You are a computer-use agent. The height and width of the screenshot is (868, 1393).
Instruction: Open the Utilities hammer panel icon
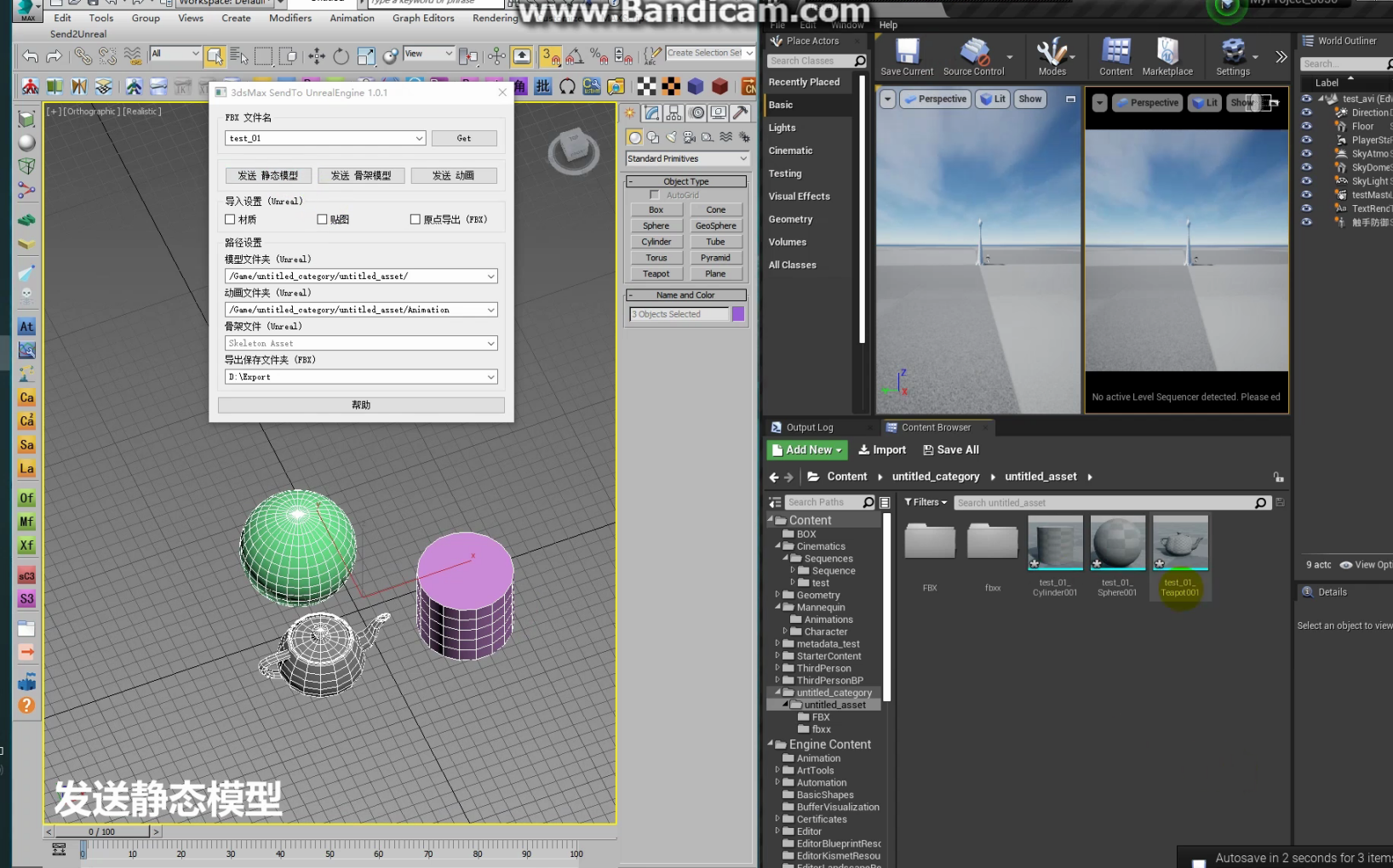pyautogui.click(x=741, y=113)
